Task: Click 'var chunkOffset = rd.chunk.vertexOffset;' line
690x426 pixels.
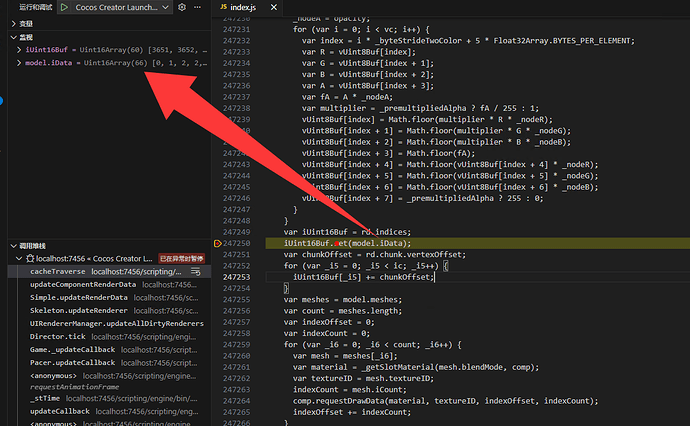Action: [374, 254]
